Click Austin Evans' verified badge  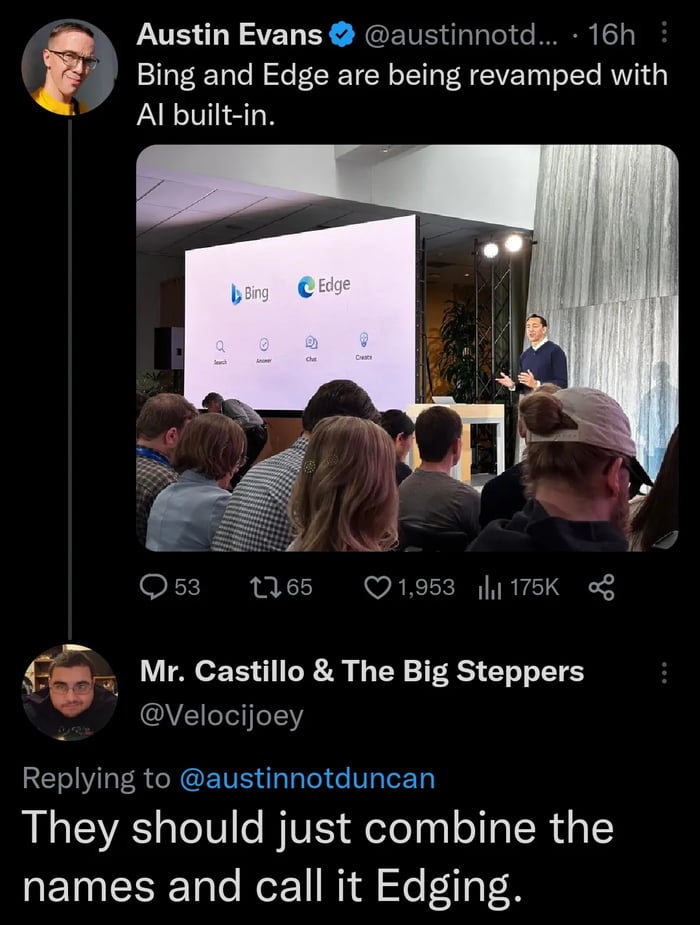[x=341, y=36]
